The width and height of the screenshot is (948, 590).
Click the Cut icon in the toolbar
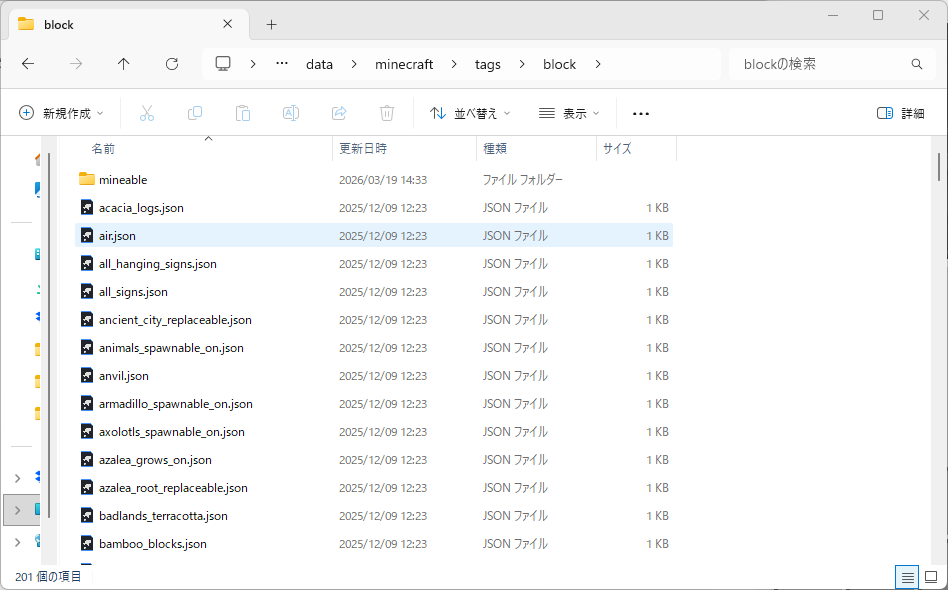(147, 112)
